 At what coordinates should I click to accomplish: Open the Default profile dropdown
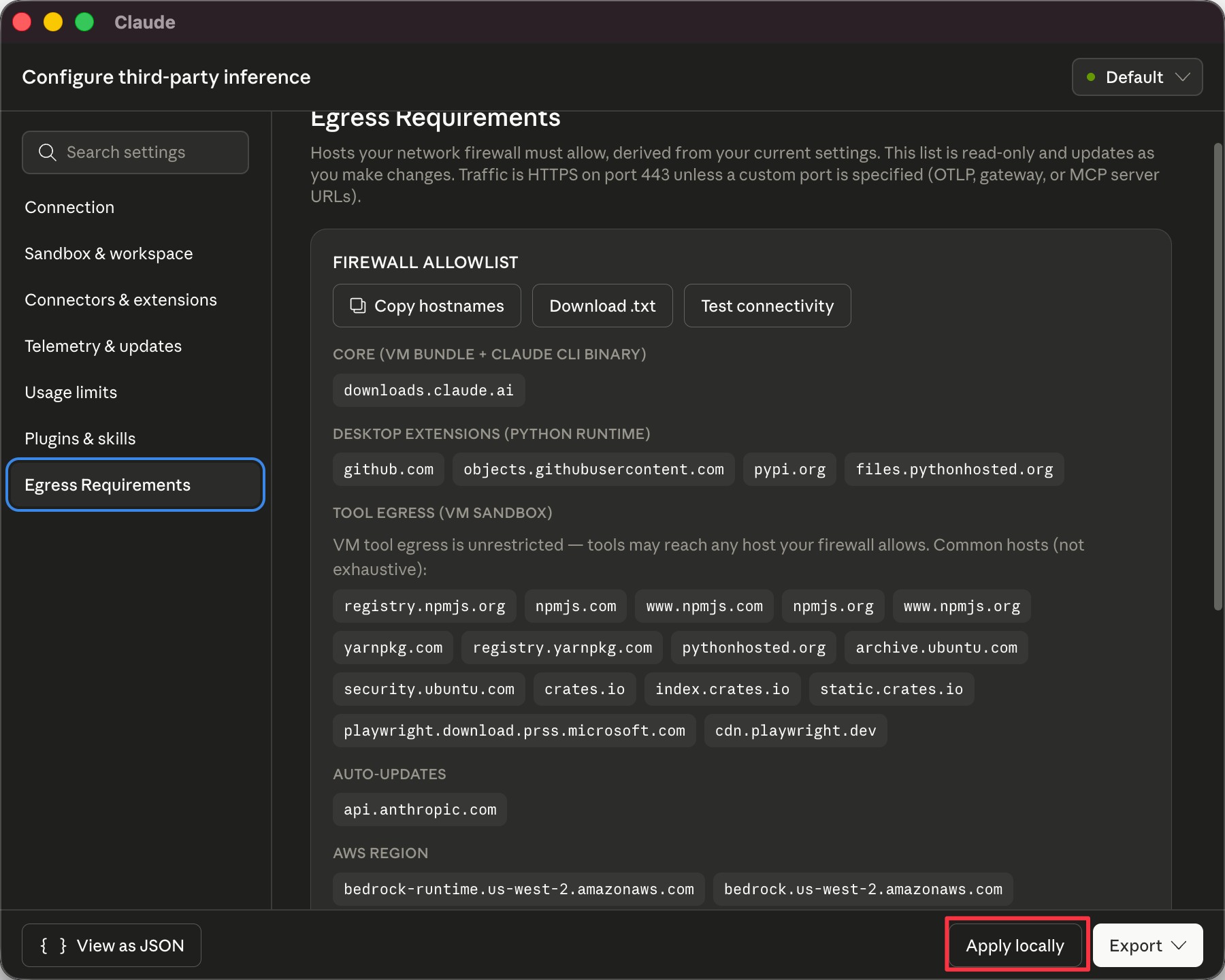[x=1137, y=77]
